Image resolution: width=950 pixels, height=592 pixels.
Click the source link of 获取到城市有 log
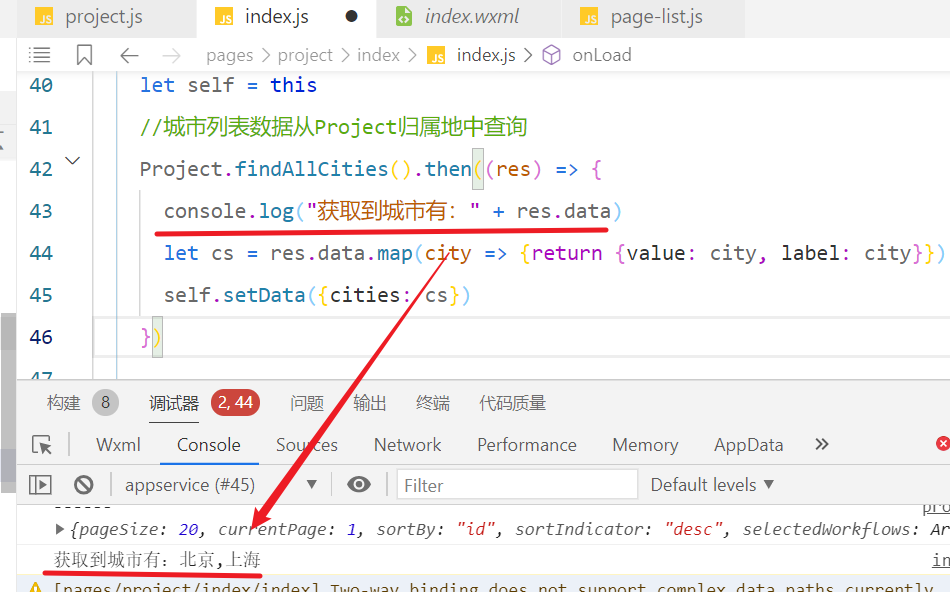coord(941,560)
